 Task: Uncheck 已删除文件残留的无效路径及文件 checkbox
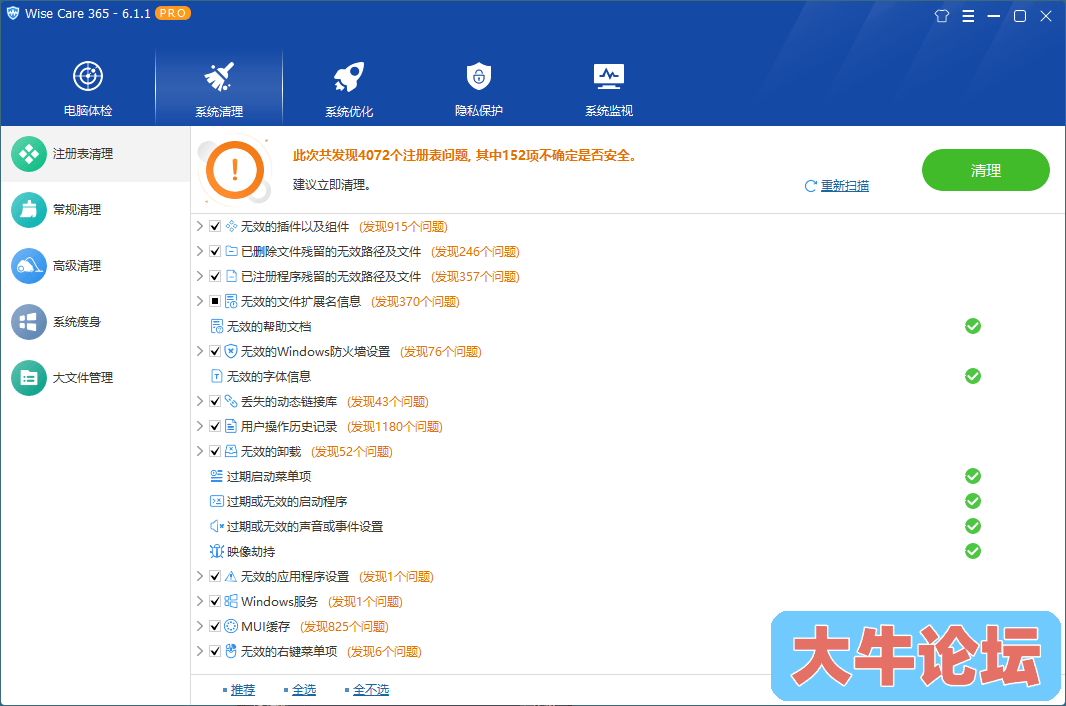(x=215, y=252)
